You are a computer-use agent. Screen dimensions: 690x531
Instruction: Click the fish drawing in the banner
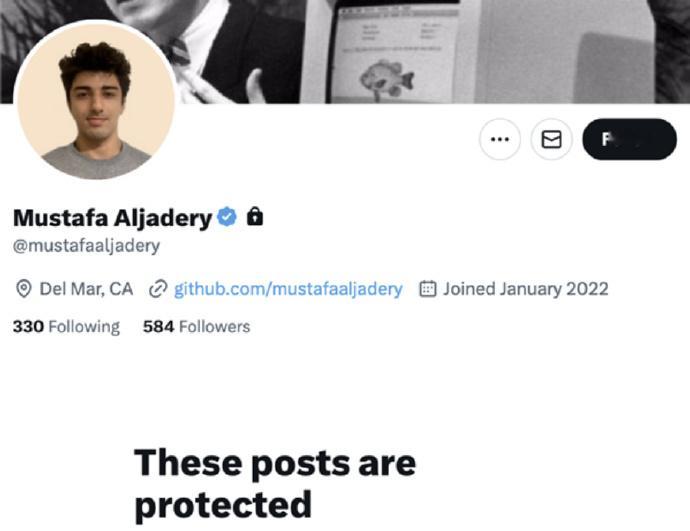pos(387,80)
